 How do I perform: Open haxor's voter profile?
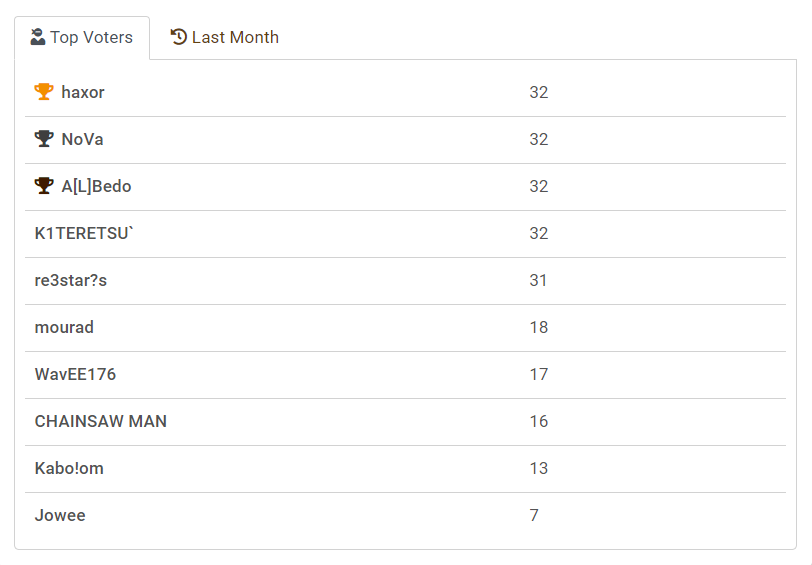83,92
